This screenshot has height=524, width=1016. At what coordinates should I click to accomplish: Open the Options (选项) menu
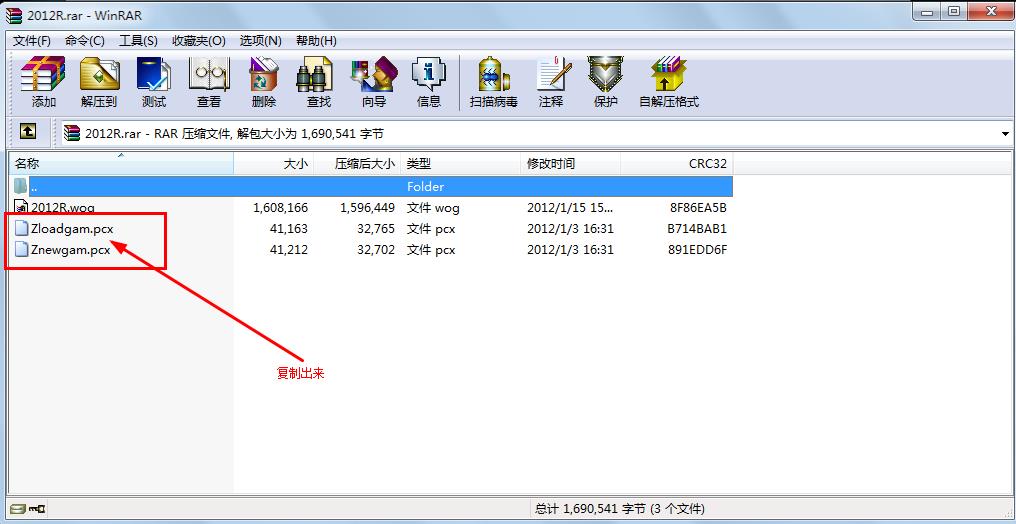click(x=260, y=41)
